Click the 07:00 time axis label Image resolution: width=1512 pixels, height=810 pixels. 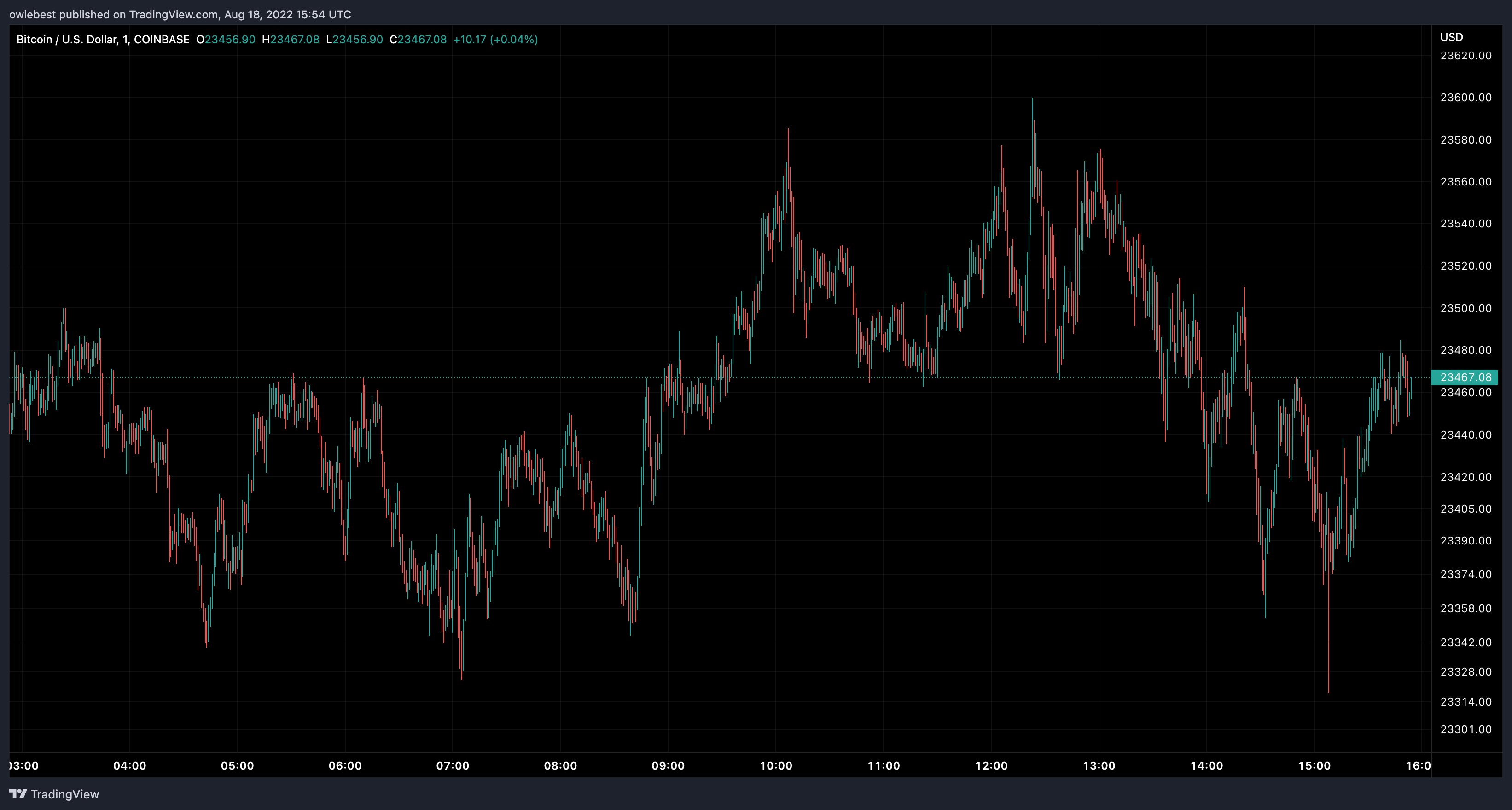[453, 765]
